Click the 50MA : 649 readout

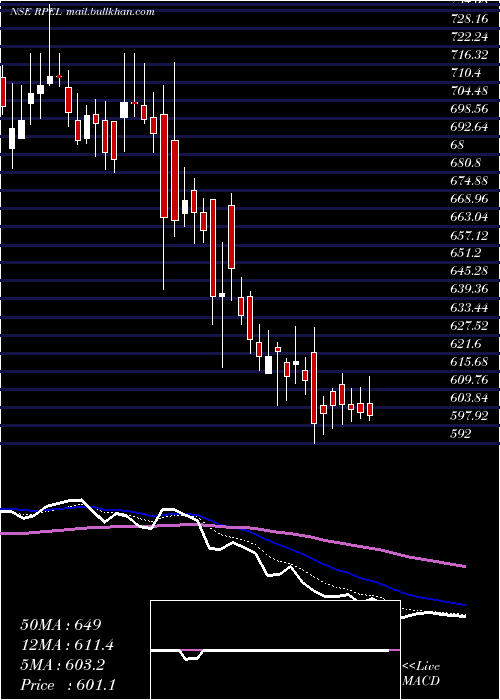61,625
